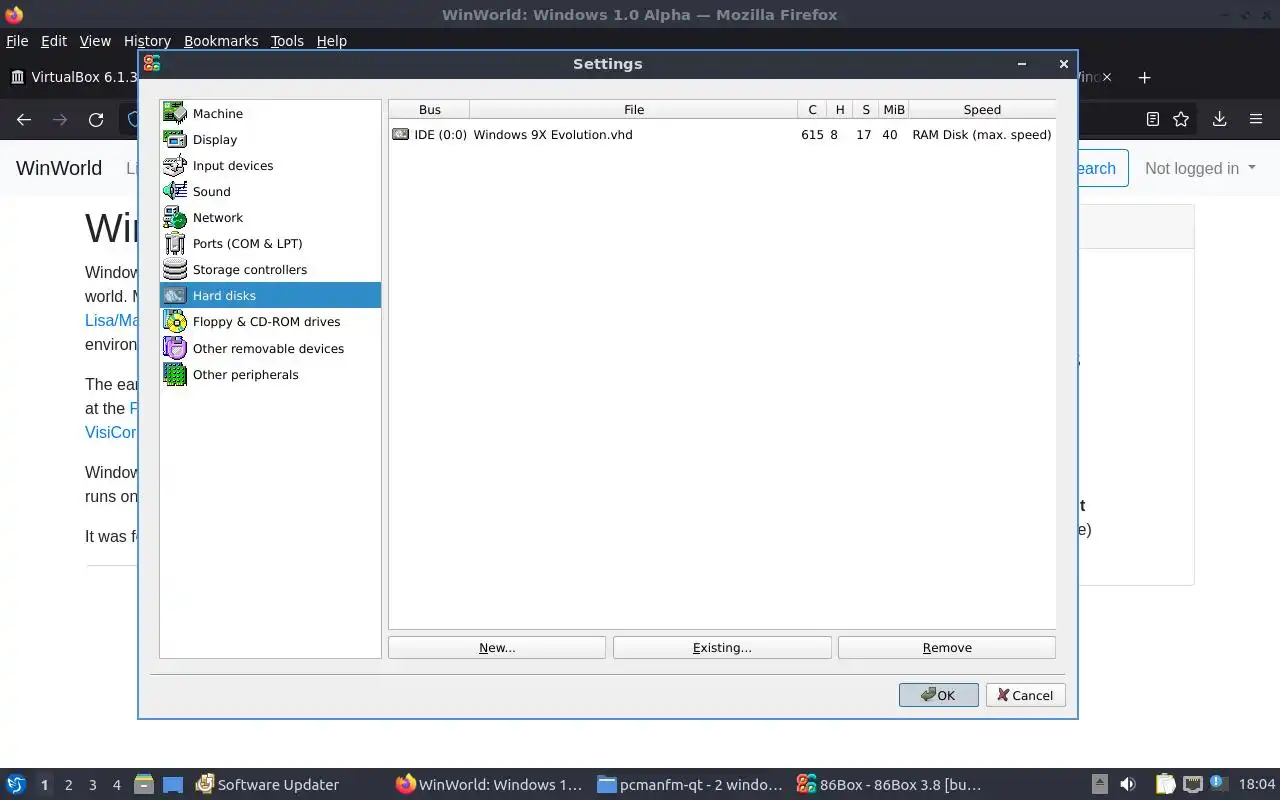Switch to virtual desktop 2
The height and width of the screenshot is (800, 1280).
pyautogui.click(x=68, y=785)
